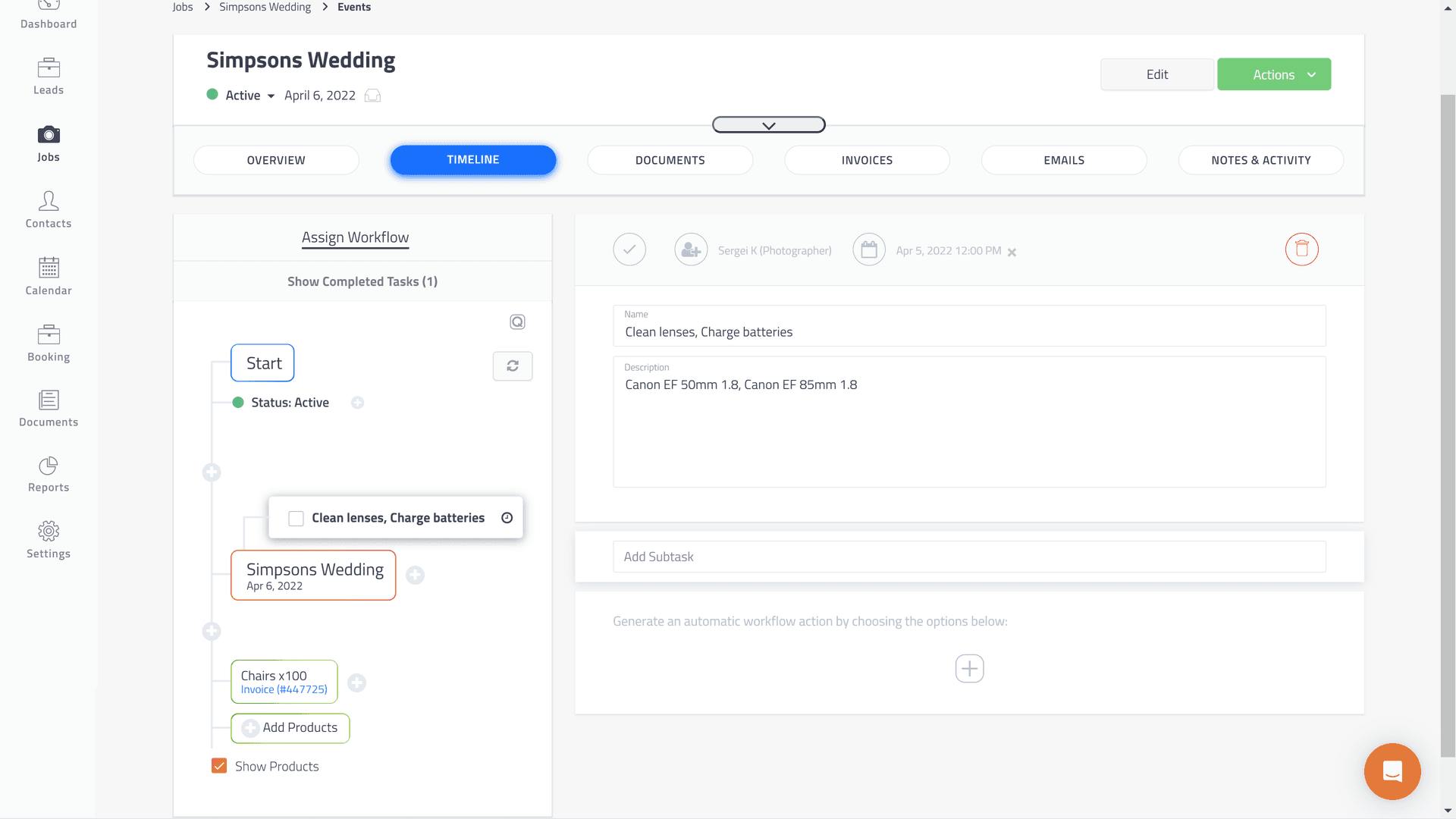Viewport: 1456px width, 819px height.
Task: Click the assign user icon
Action: (691, 249)
